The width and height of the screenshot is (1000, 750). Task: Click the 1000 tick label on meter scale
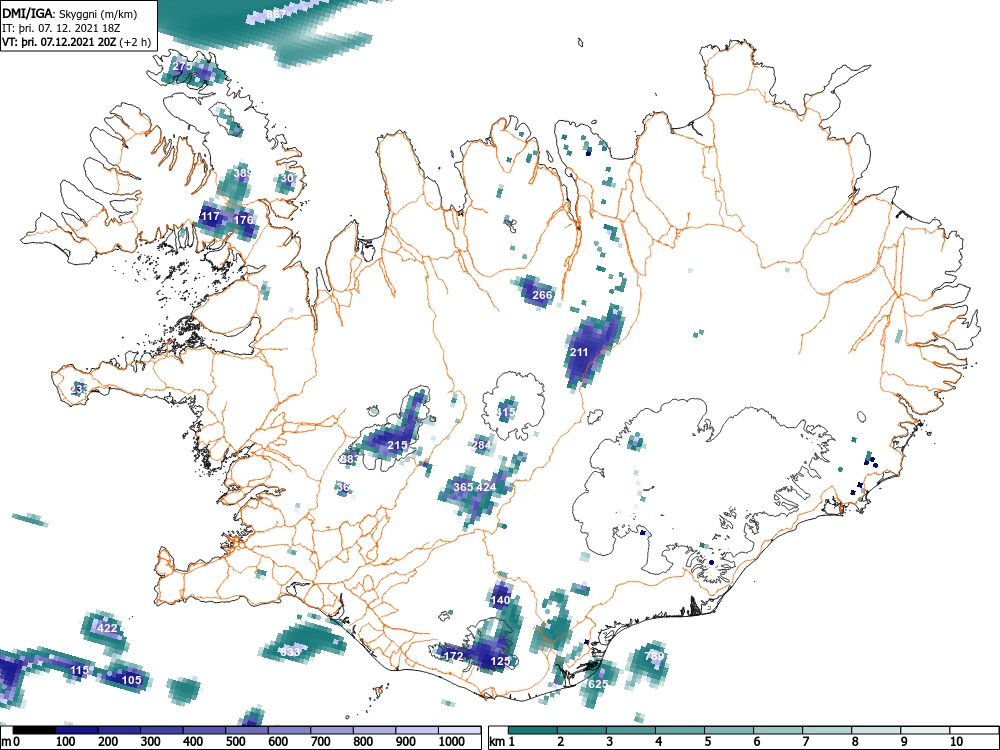(452, 742)
